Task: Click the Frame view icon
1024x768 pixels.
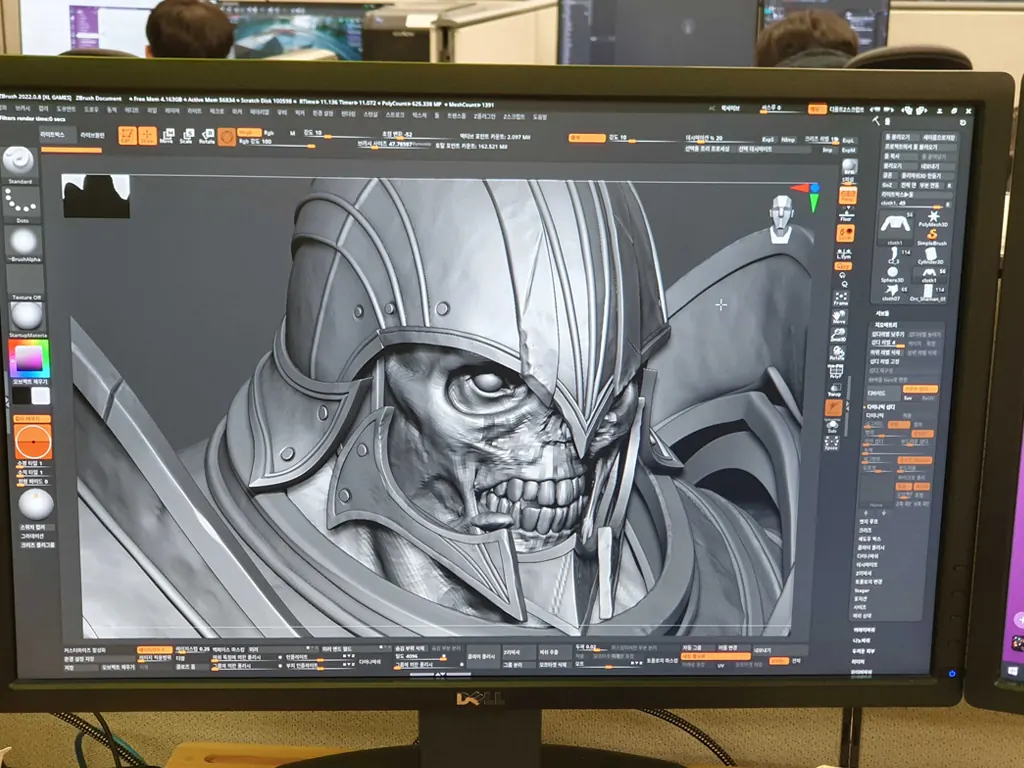Action: 841,299
